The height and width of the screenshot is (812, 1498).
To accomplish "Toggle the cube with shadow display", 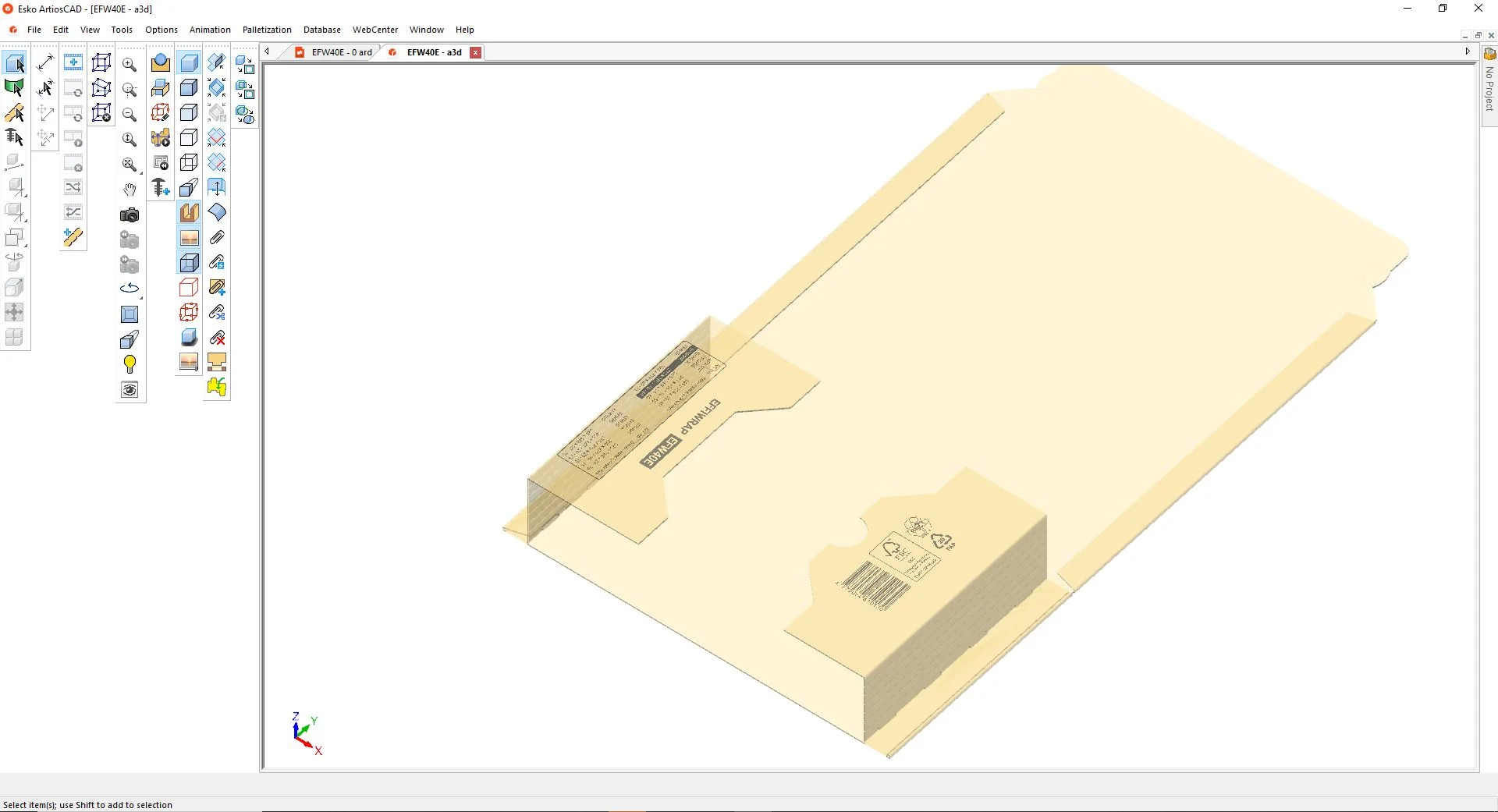I will click(189, 337).
